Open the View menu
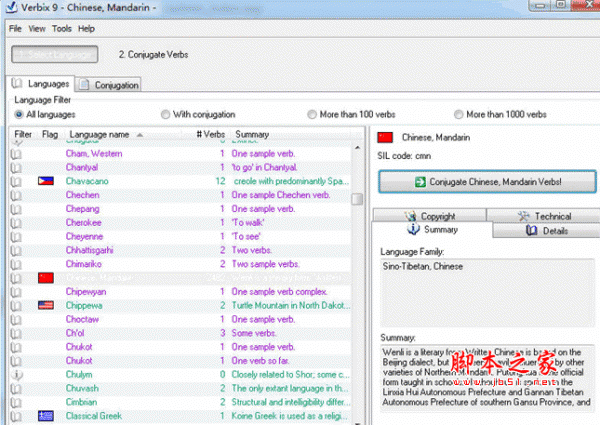The width and height of the screenshot is (600, 425). tap(37, 29)
